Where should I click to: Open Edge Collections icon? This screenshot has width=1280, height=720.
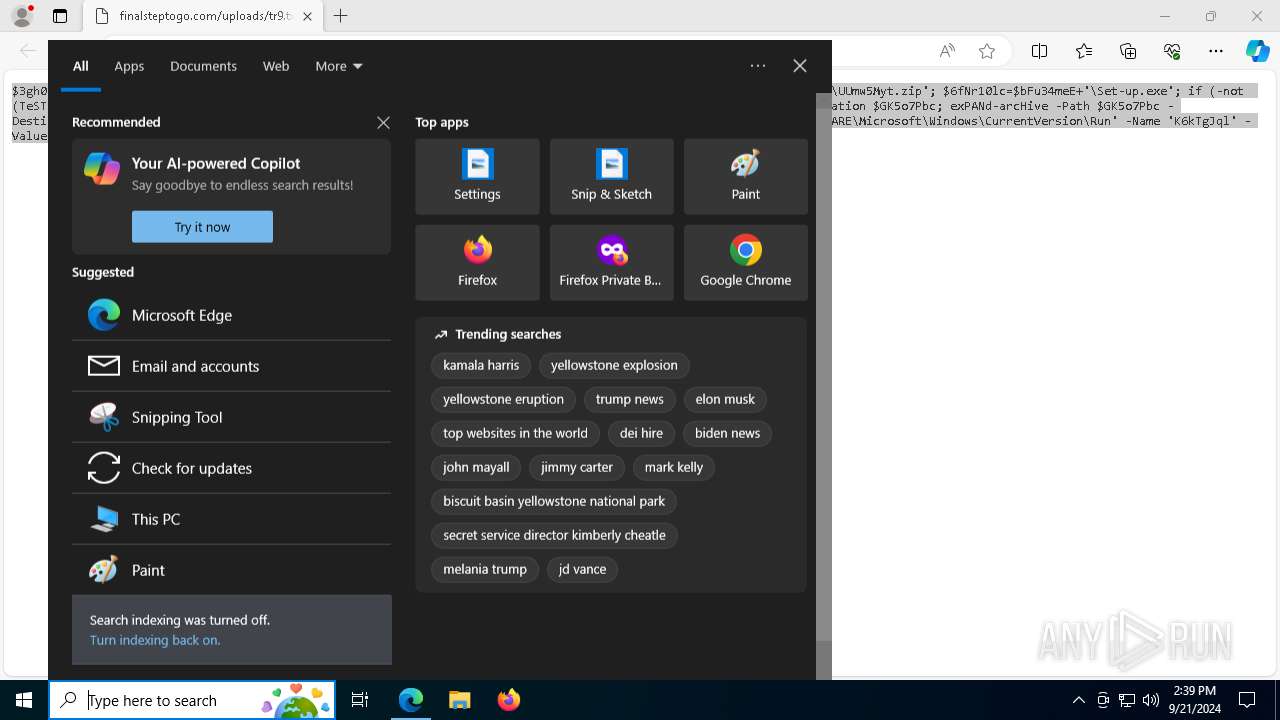coord(1128,51)
